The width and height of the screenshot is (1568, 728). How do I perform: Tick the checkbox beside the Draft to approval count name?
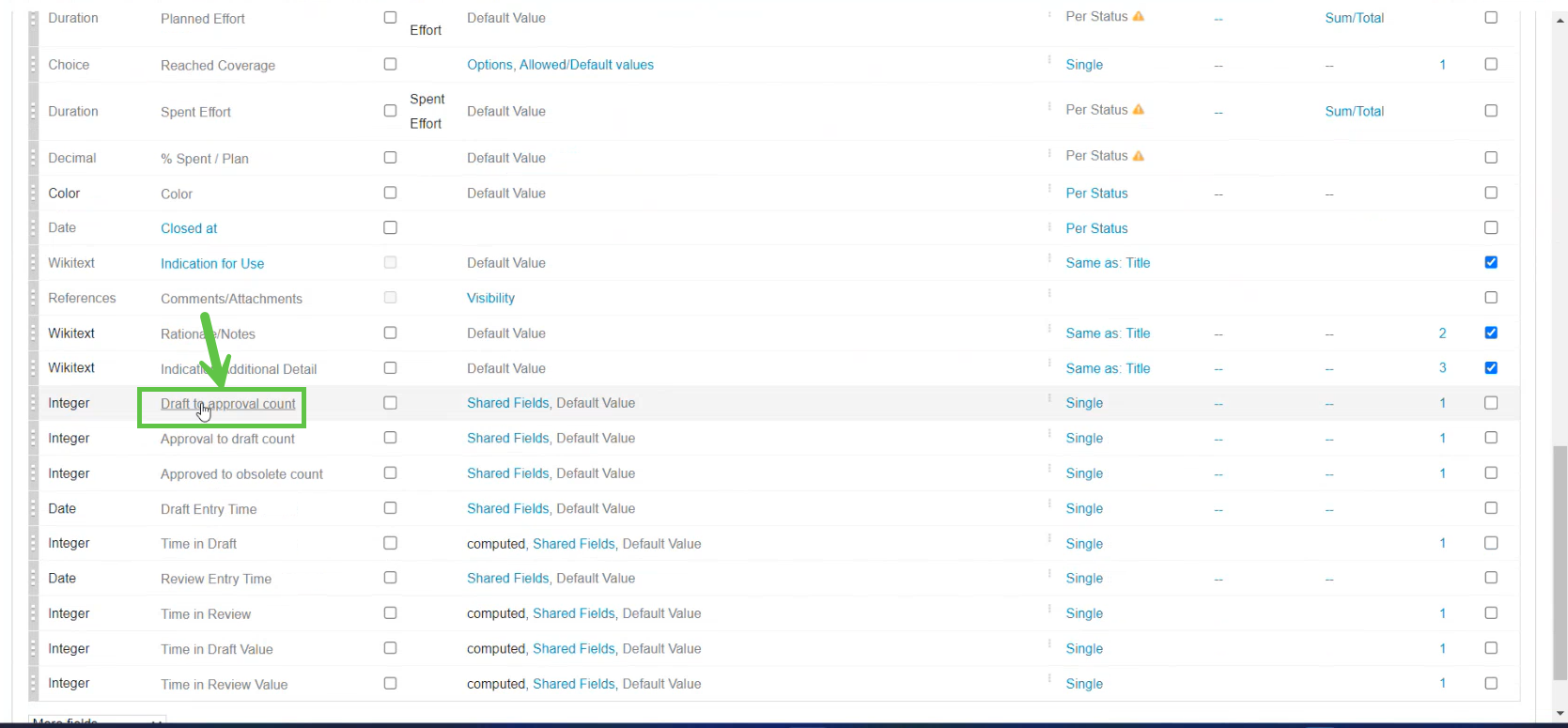point(390,403)
